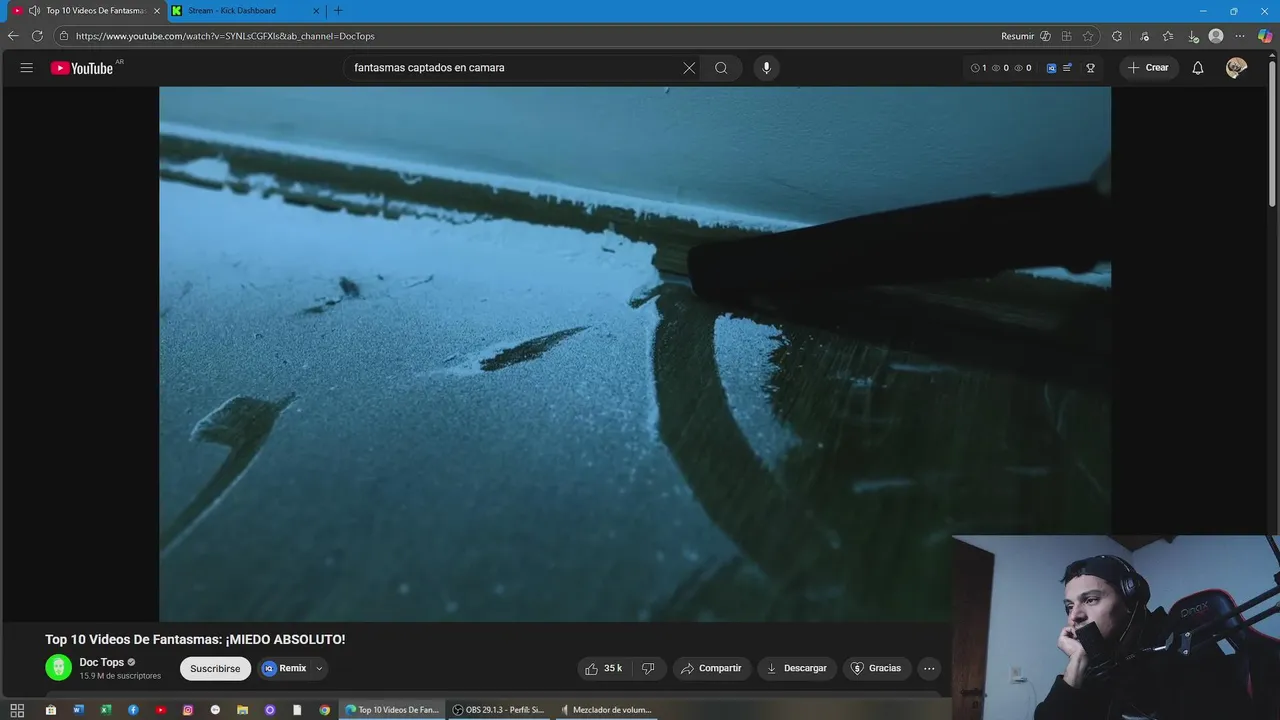Open Mezclador de volumen taskbar window

[607, 710]
